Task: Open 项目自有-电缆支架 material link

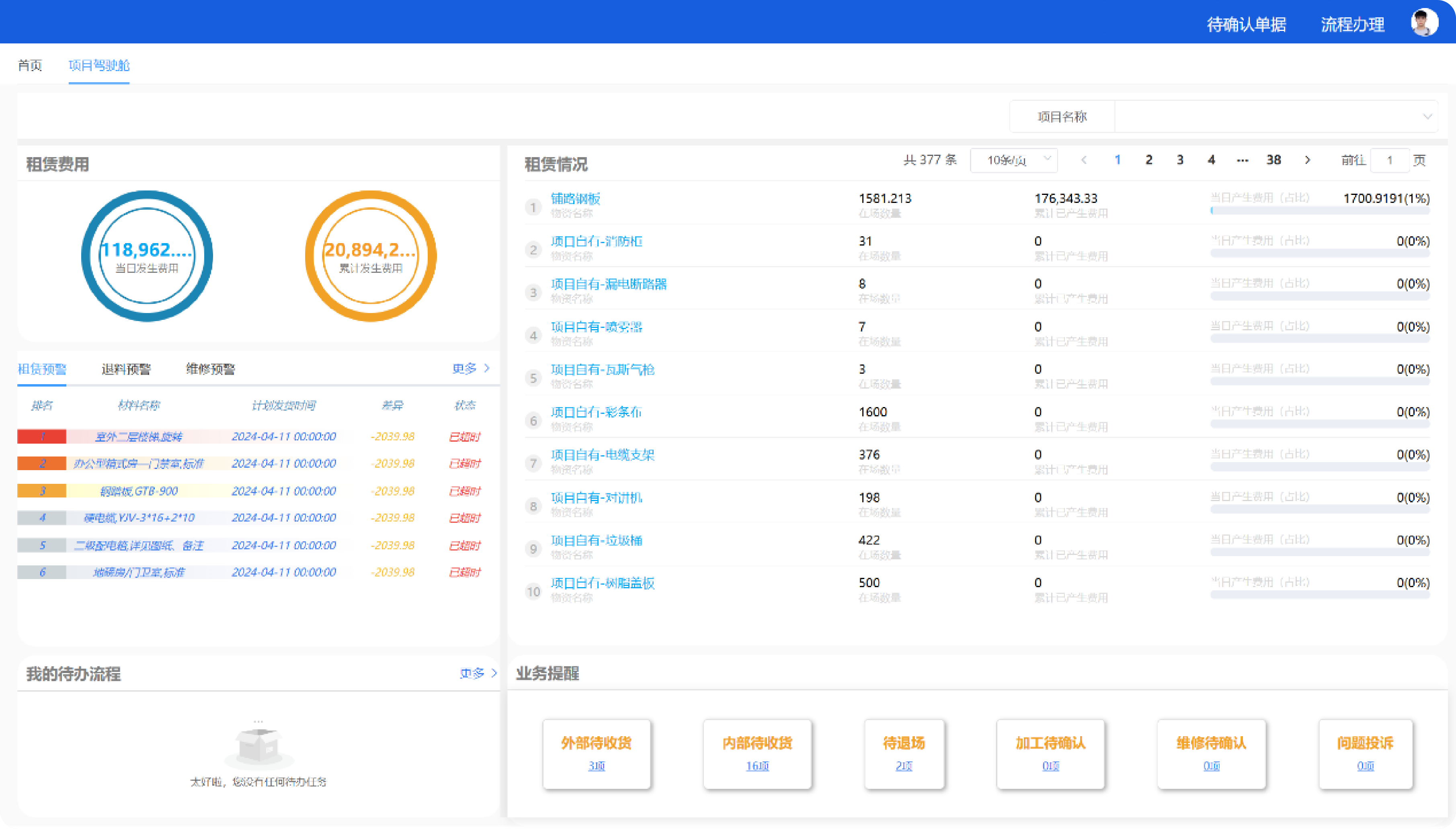Action: (x=603, y=454)
